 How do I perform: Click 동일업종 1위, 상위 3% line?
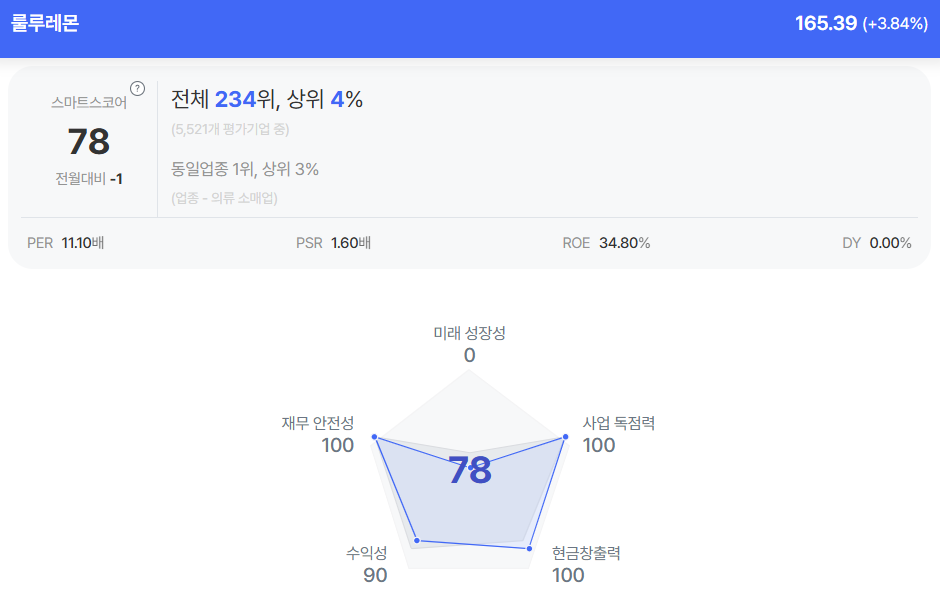point(245,169)
